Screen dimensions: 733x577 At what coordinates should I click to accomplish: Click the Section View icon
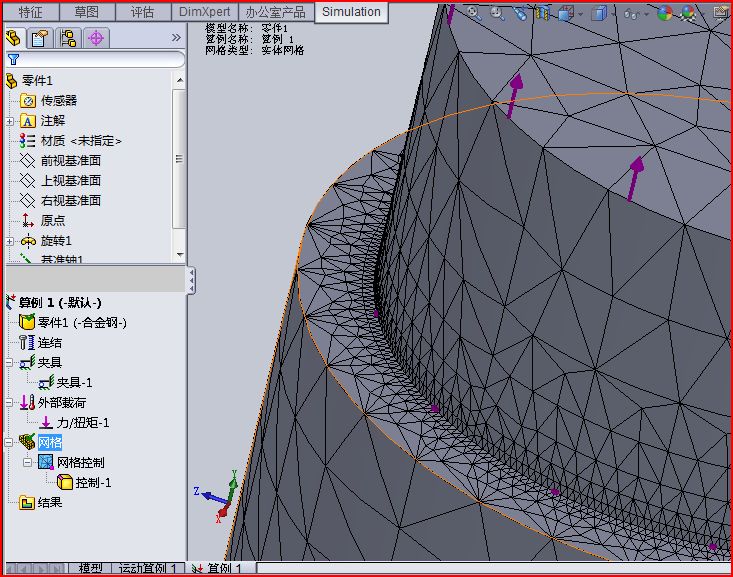click(x=542, y=13)
